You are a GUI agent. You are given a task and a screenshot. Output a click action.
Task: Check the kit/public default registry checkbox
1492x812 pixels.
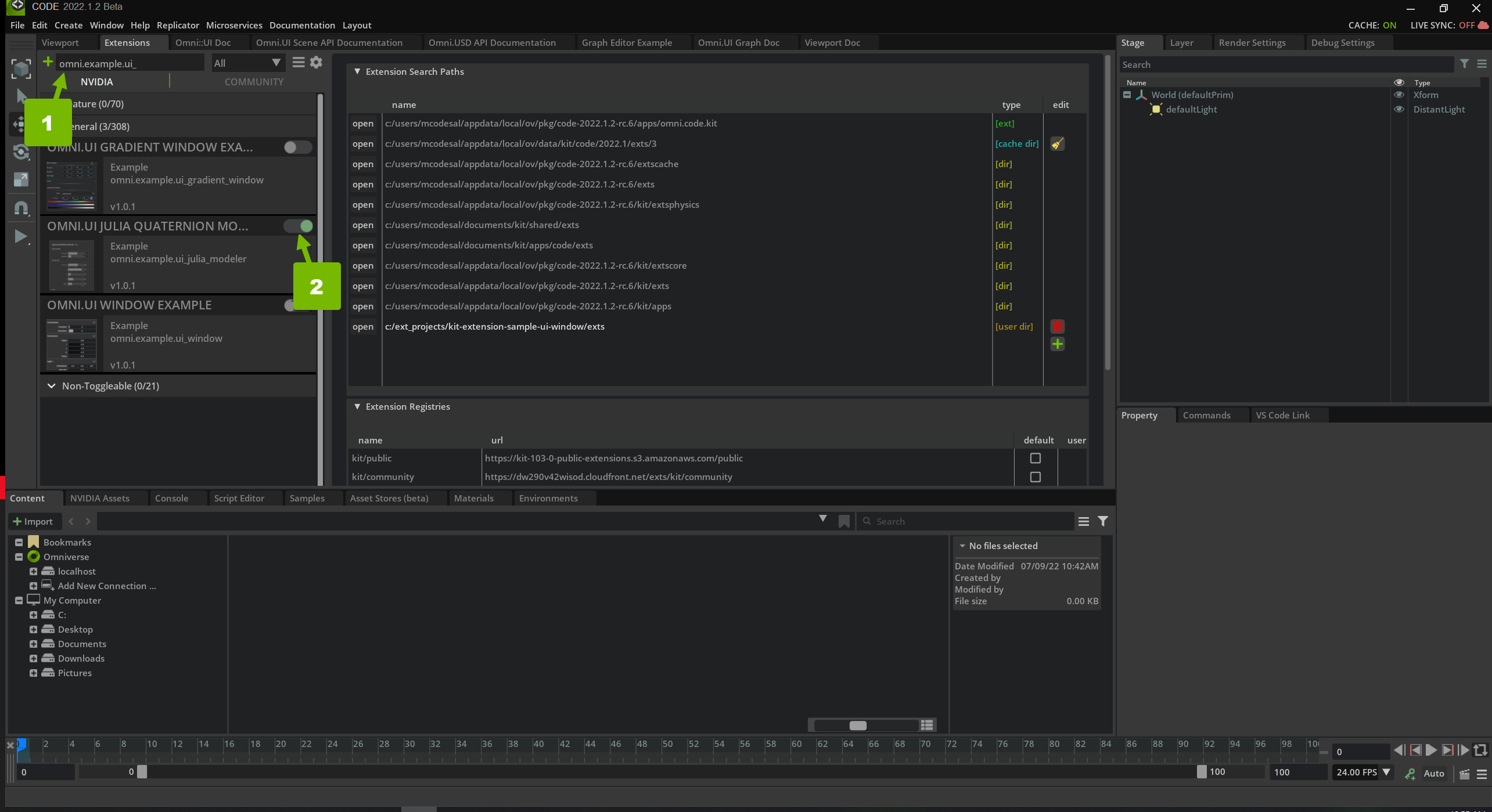pyautogui.click(x=1035, y=459)
